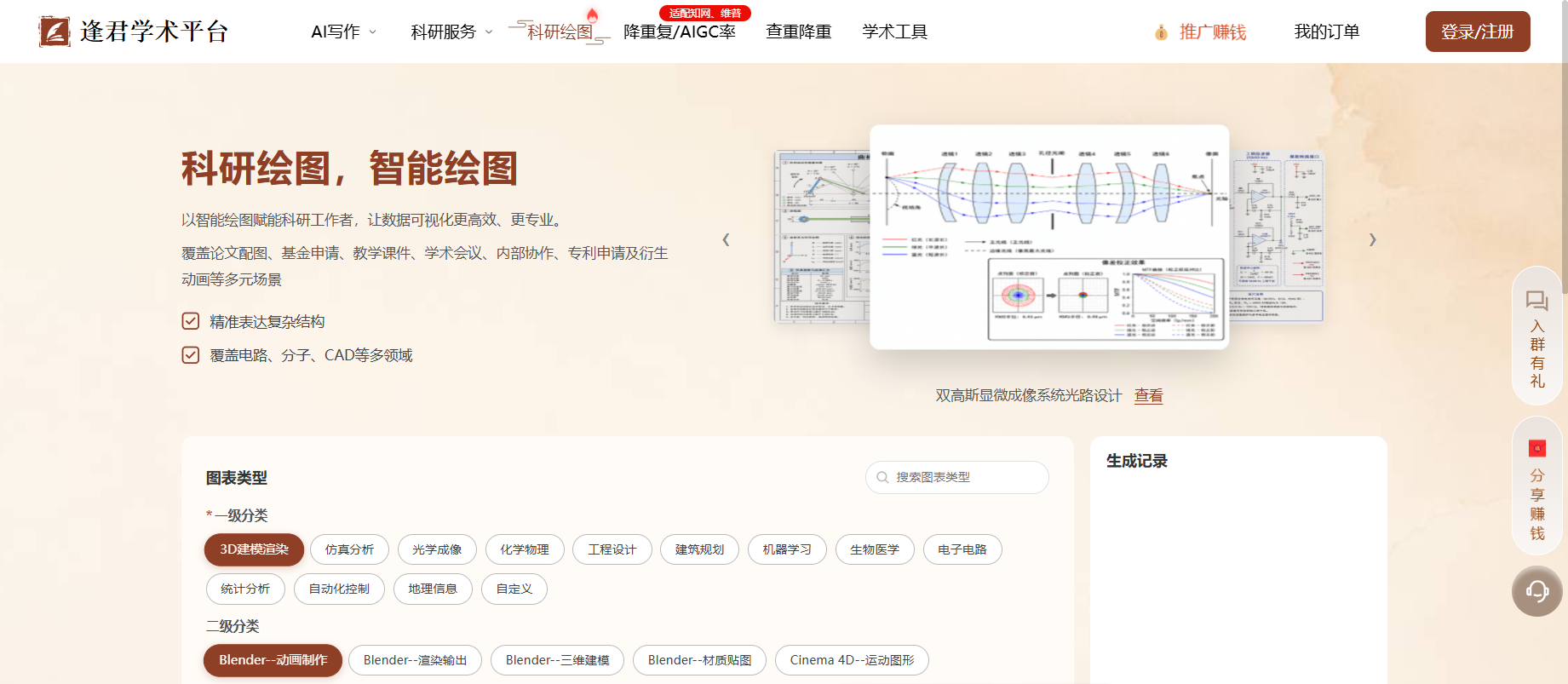Image resolution: width=1568 pixels, height=684 pixels.
Task: Open the 分享赚钱 red envelope icon
Action: 1537,448
